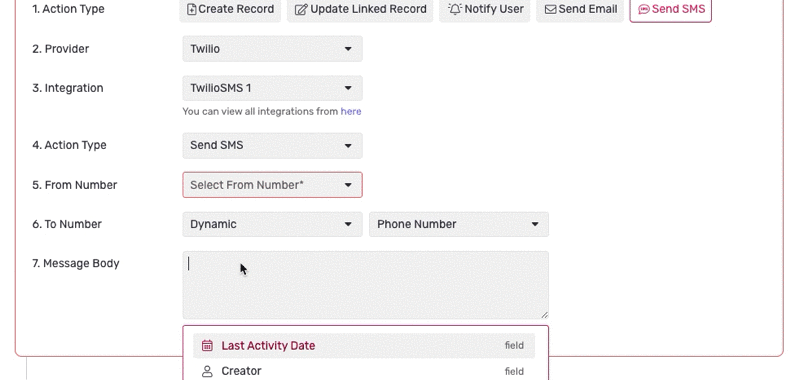Click inside the Message Body text area
Image resolution: width=800 pixels, height=380 pixels.
365,285
